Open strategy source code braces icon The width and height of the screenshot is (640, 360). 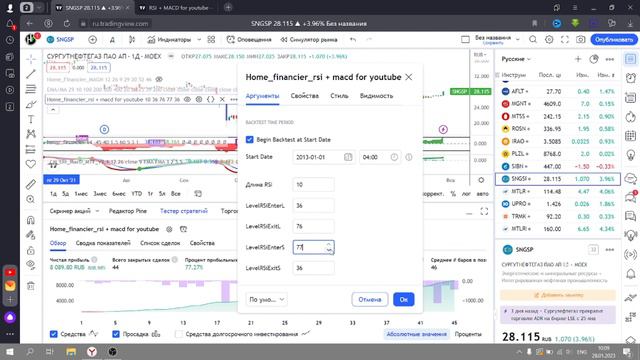tap(211, 99)
